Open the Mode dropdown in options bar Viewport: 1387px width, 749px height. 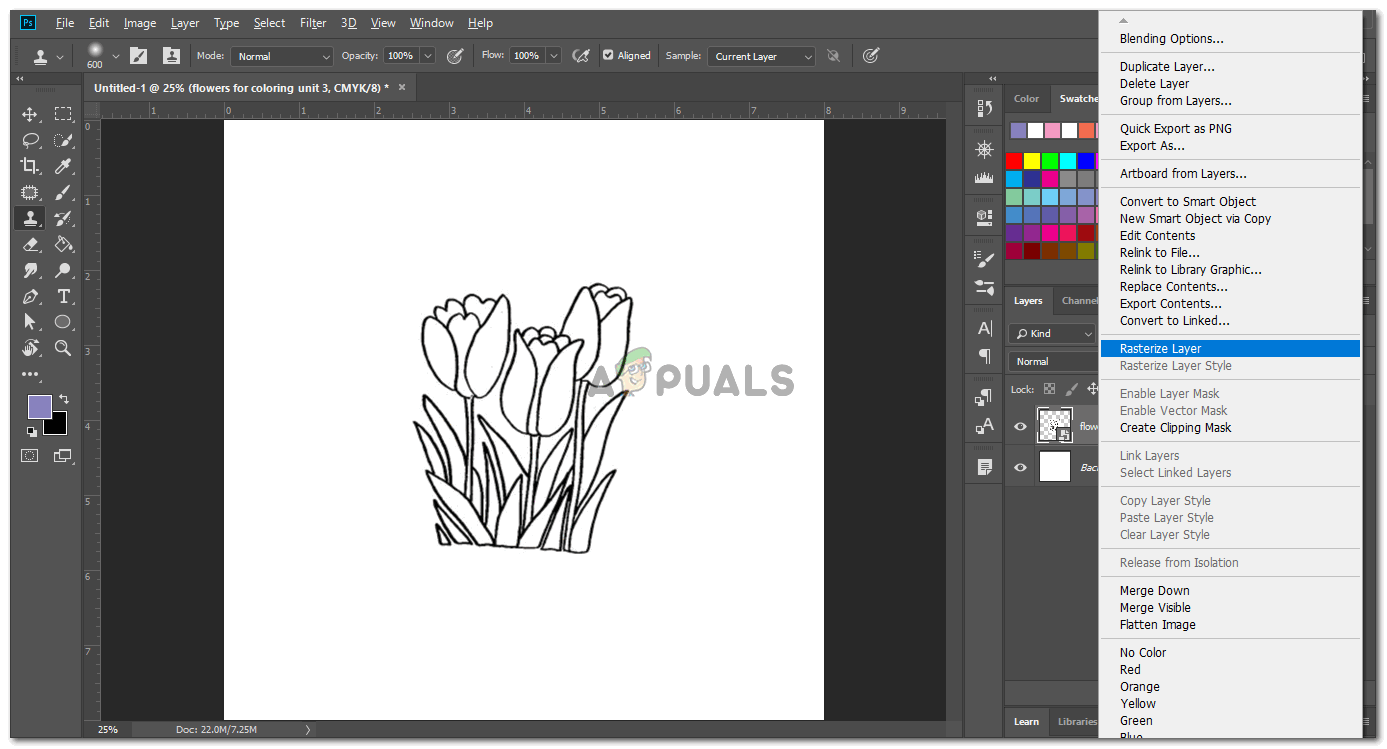281,57
